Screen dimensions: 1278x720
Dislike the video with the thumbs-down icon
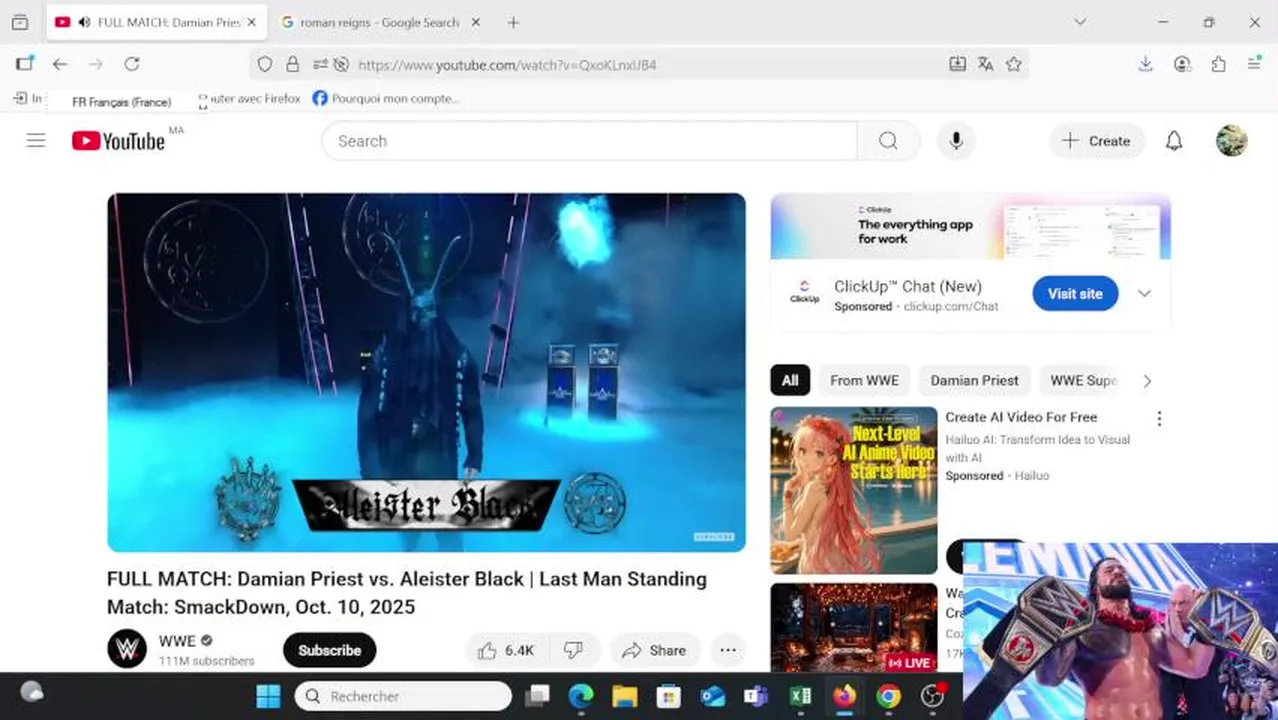pyautogui.click(x=573, y=650)
